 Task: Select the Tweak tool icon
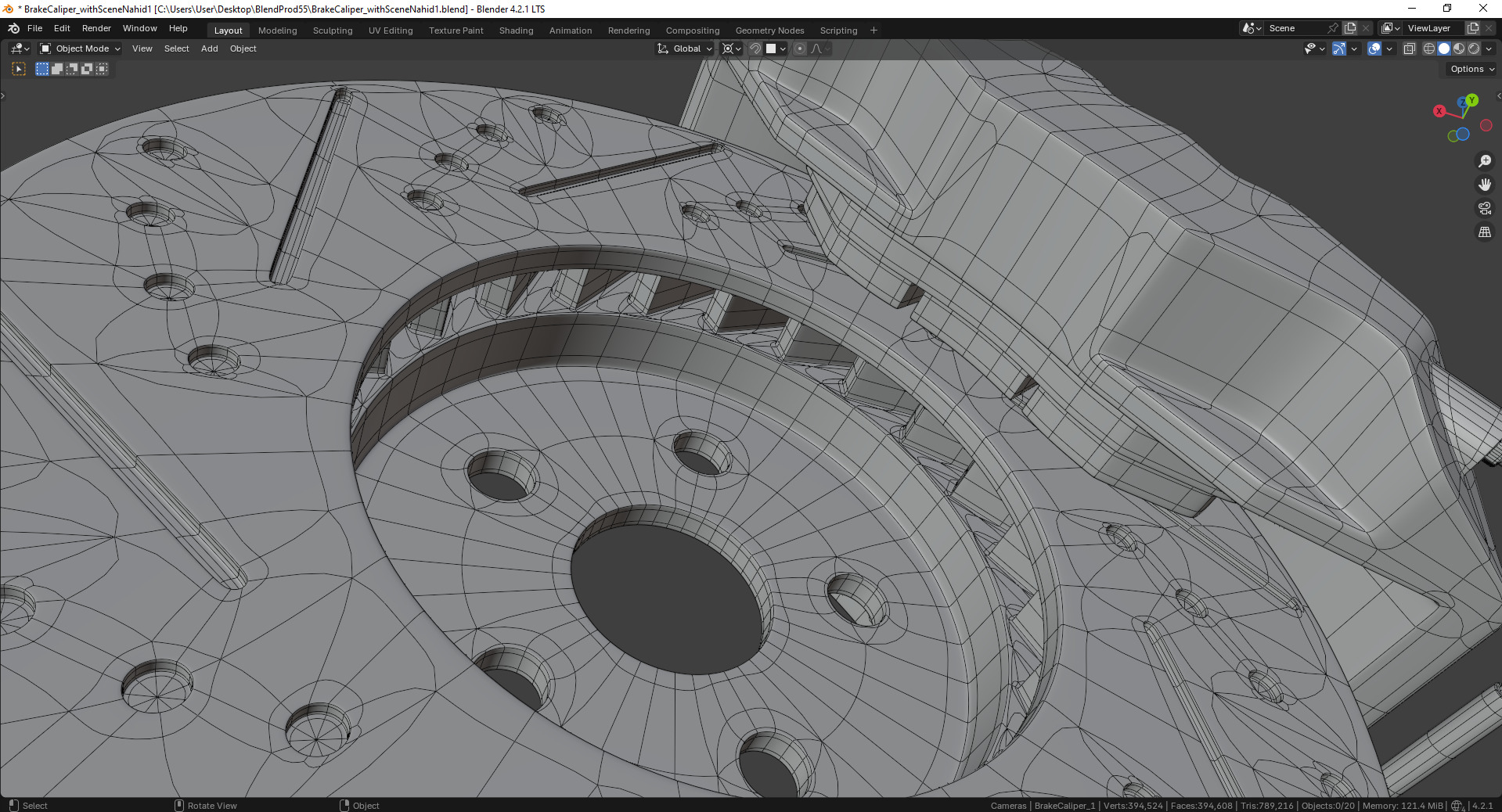pyautogui.click(x=19, y=69)
